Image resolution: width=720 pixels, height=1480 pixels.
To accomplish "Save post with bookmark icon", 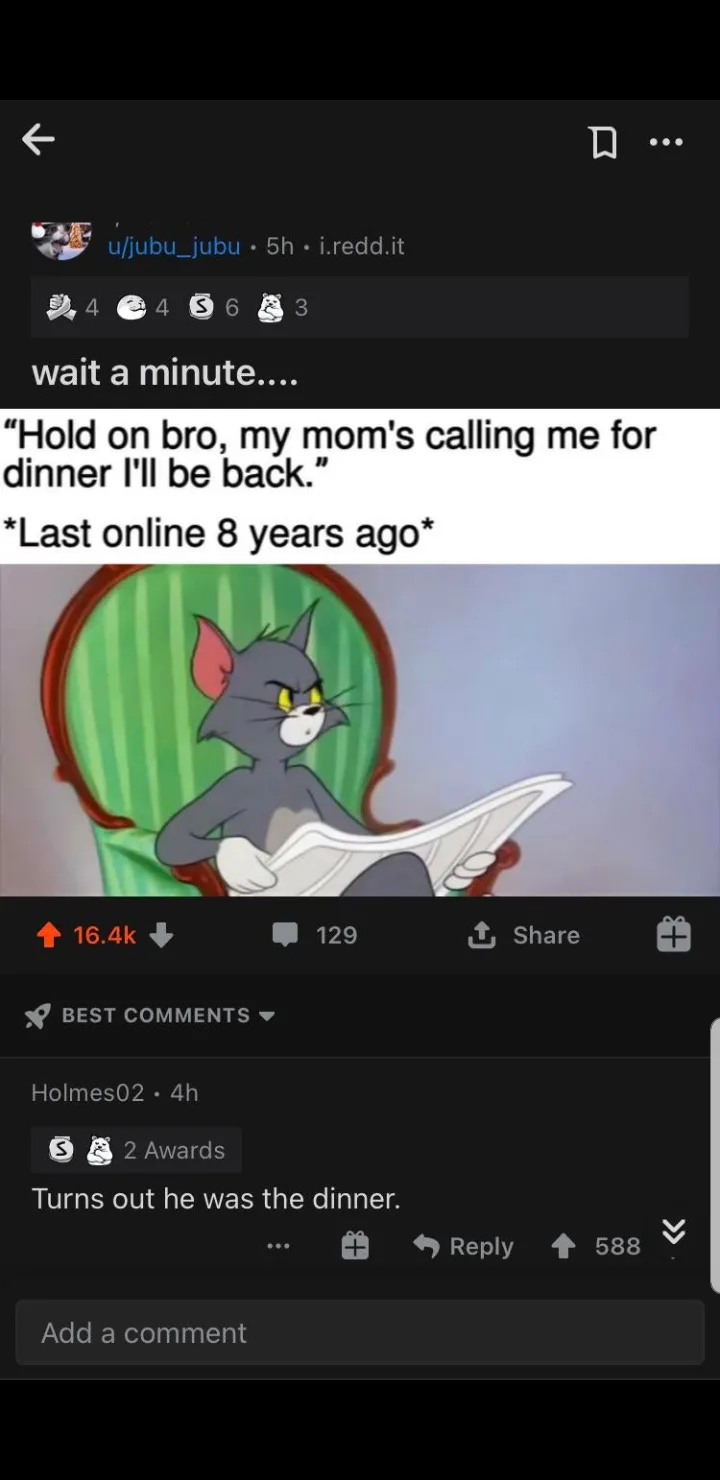I will [x=603, y=142].
